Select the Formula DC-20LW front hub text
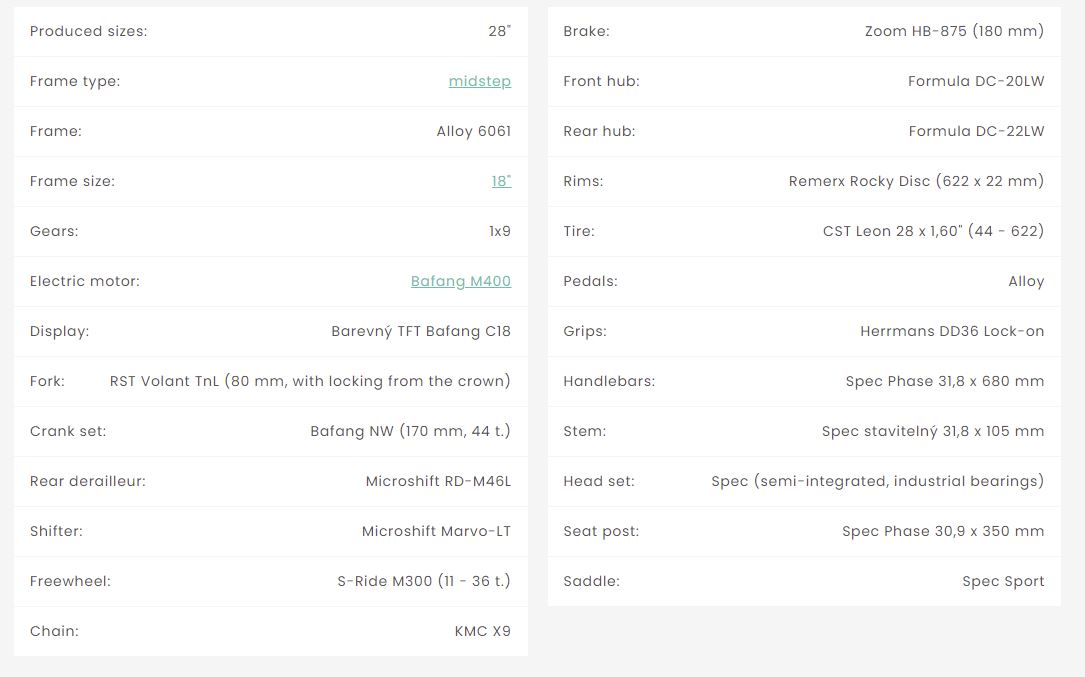The height and width of the screenshot is (677, 1085). coord(976,81)
